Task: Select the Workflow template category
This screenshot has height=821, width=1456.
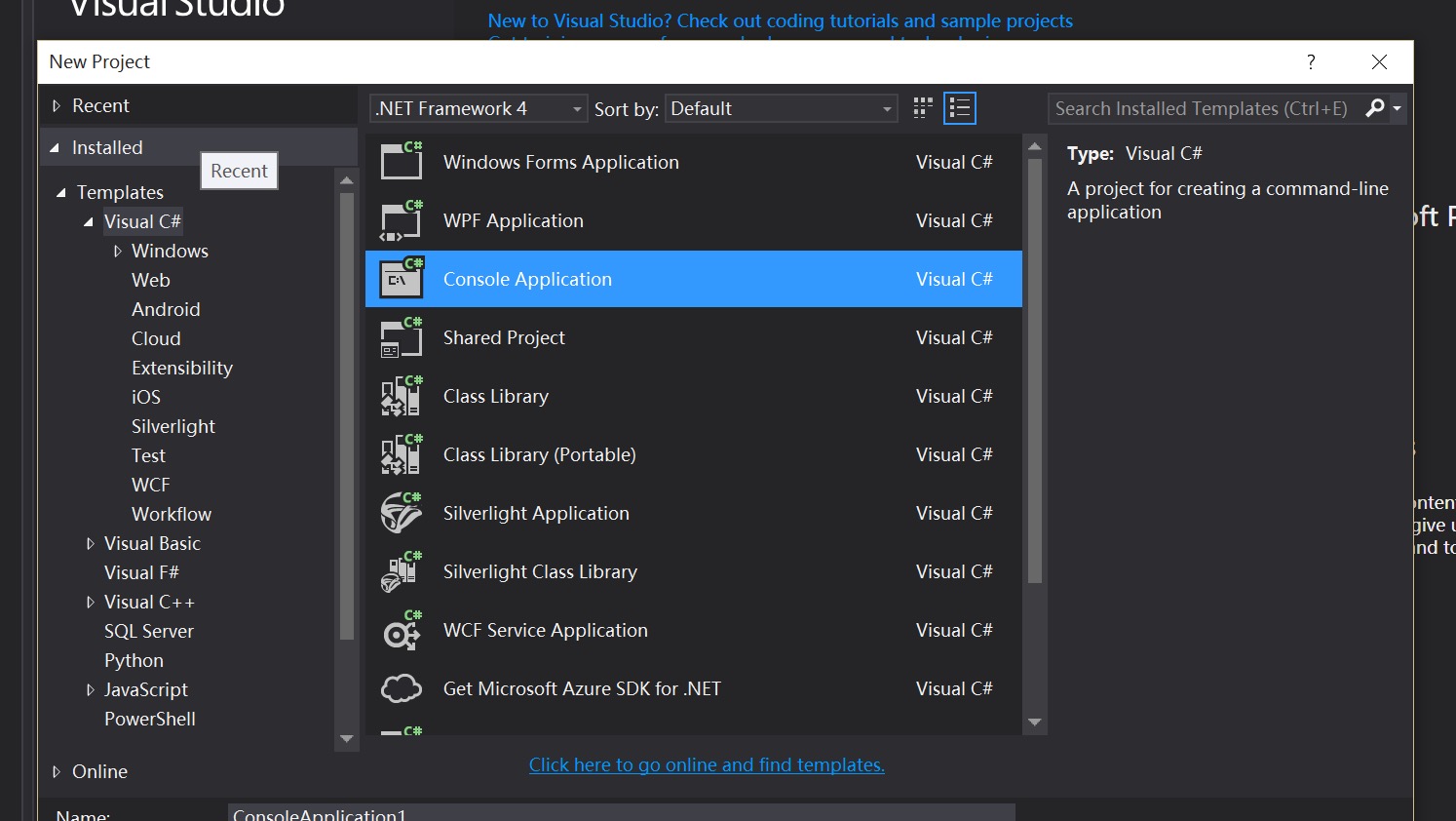Action: 172,514
